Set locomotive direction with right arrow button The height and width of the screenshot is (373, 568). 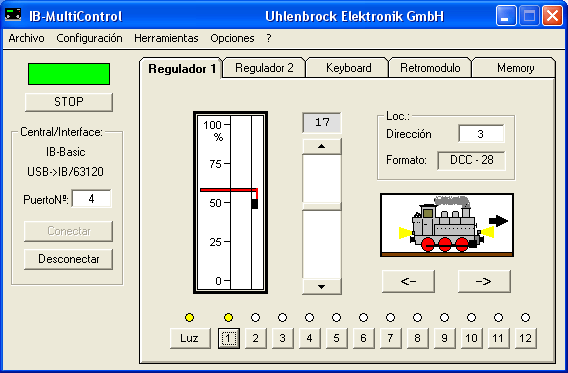[x=484, y=281]
